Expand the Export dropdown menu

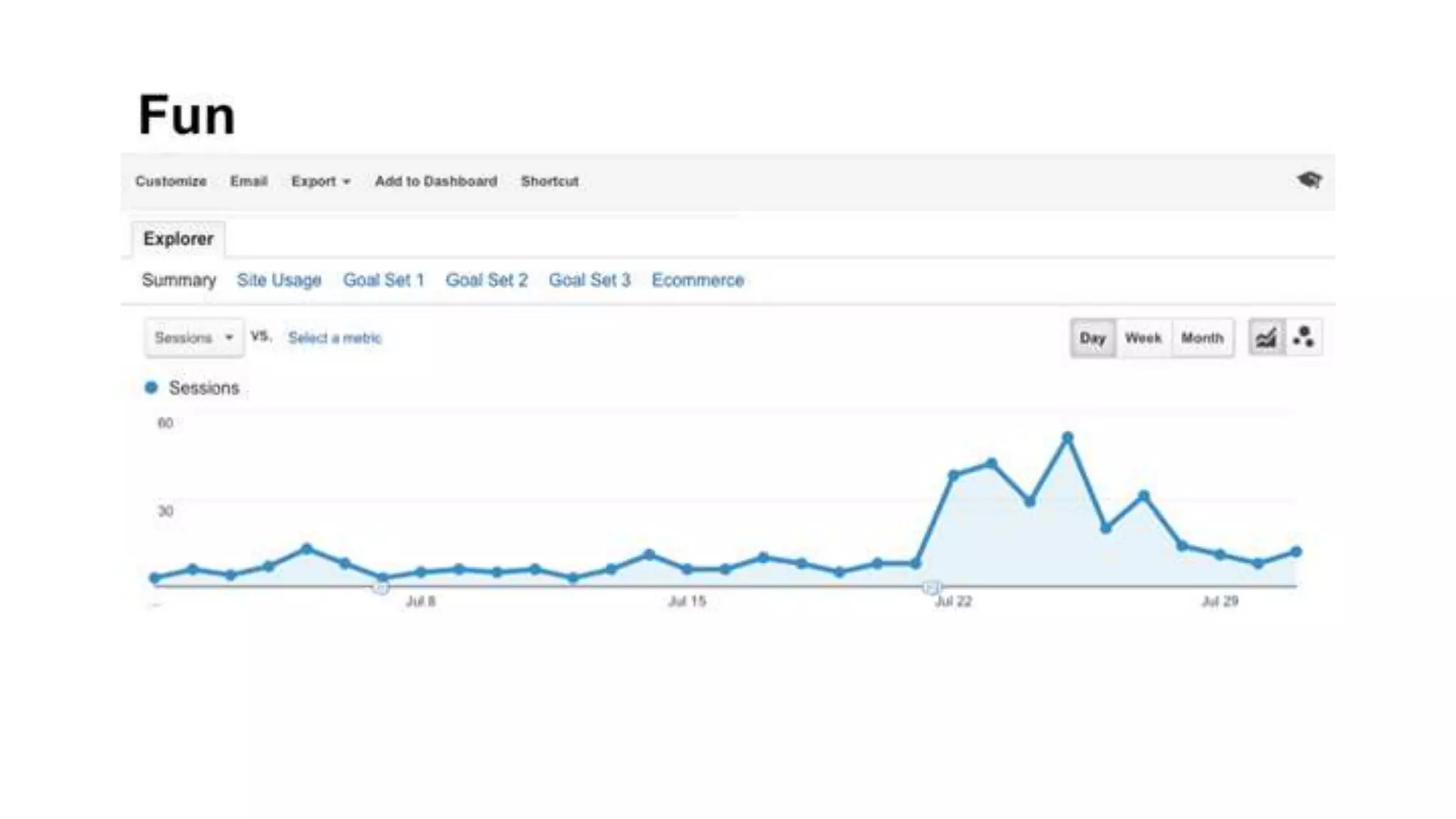(321, 181)
